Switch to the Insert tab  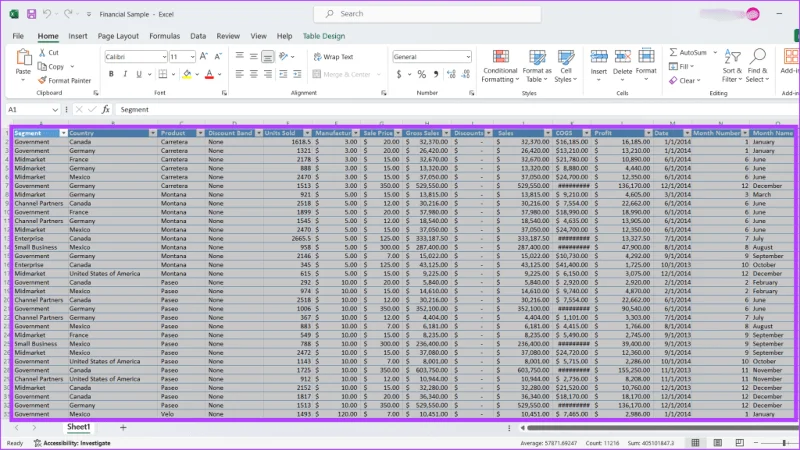click(78, 36)
